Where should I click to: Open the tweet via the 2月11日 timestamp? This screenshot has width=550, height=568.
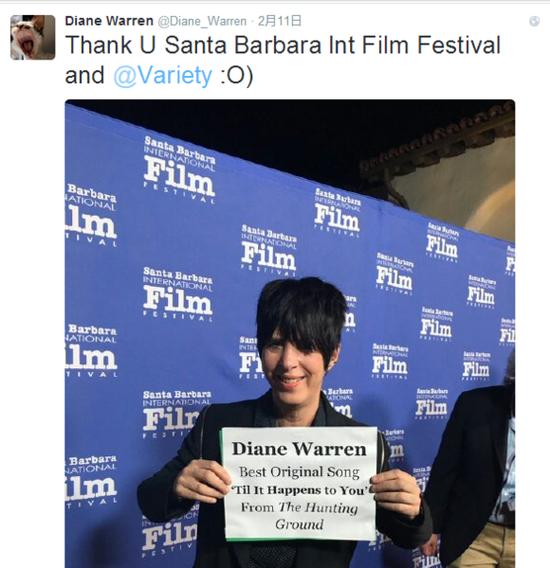pyautogui.click(x=279, y=21)
